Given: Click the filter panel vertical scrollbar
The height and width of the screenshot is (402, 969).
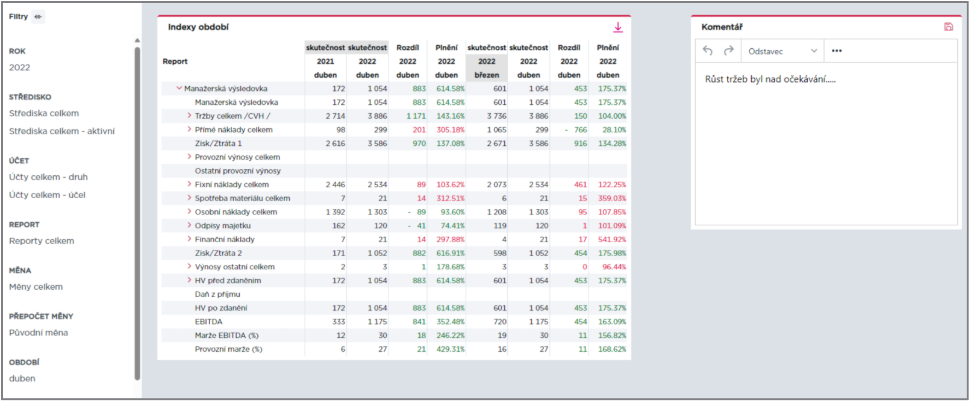Looking at the screenshot, I should [x=137, y=213].
